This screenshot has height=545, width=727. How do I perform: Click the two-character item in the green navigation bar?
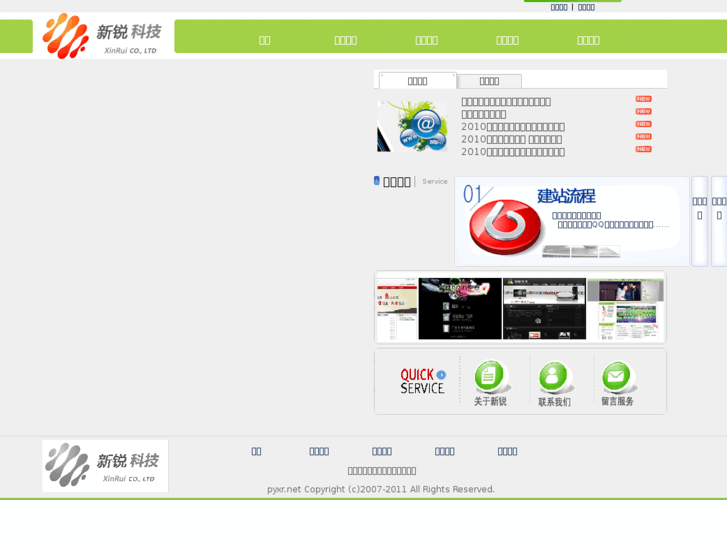click(264, 40)
